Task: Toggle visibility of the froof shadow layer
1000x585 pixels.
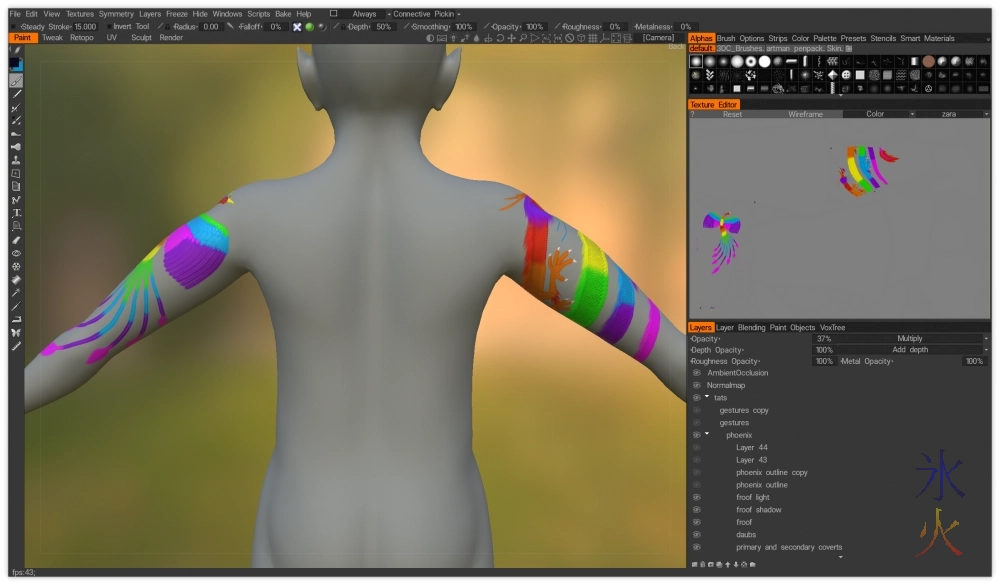Action: [697, 510]
